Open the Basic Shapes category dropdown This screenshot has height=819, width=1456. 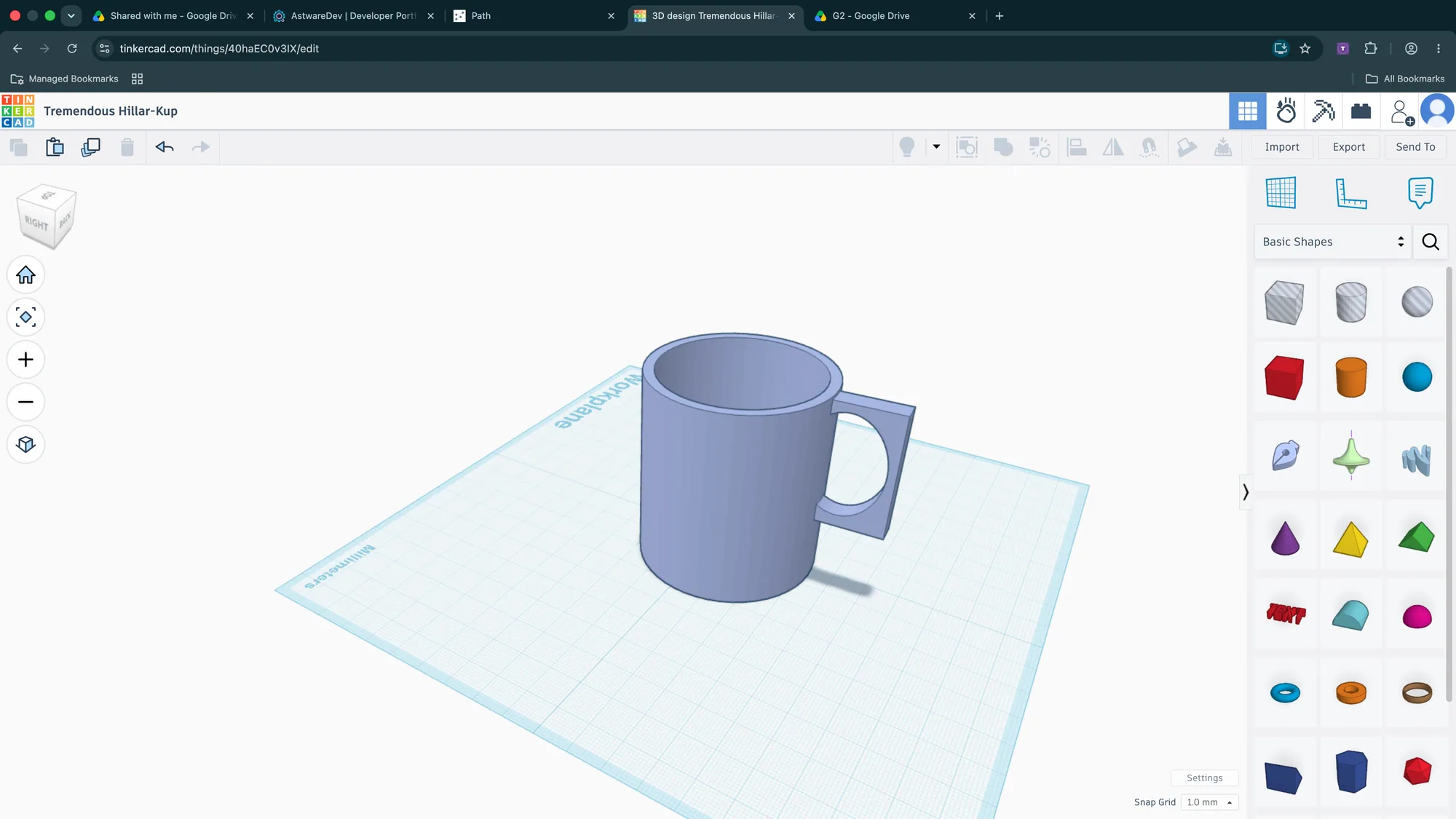(1332, 242)
